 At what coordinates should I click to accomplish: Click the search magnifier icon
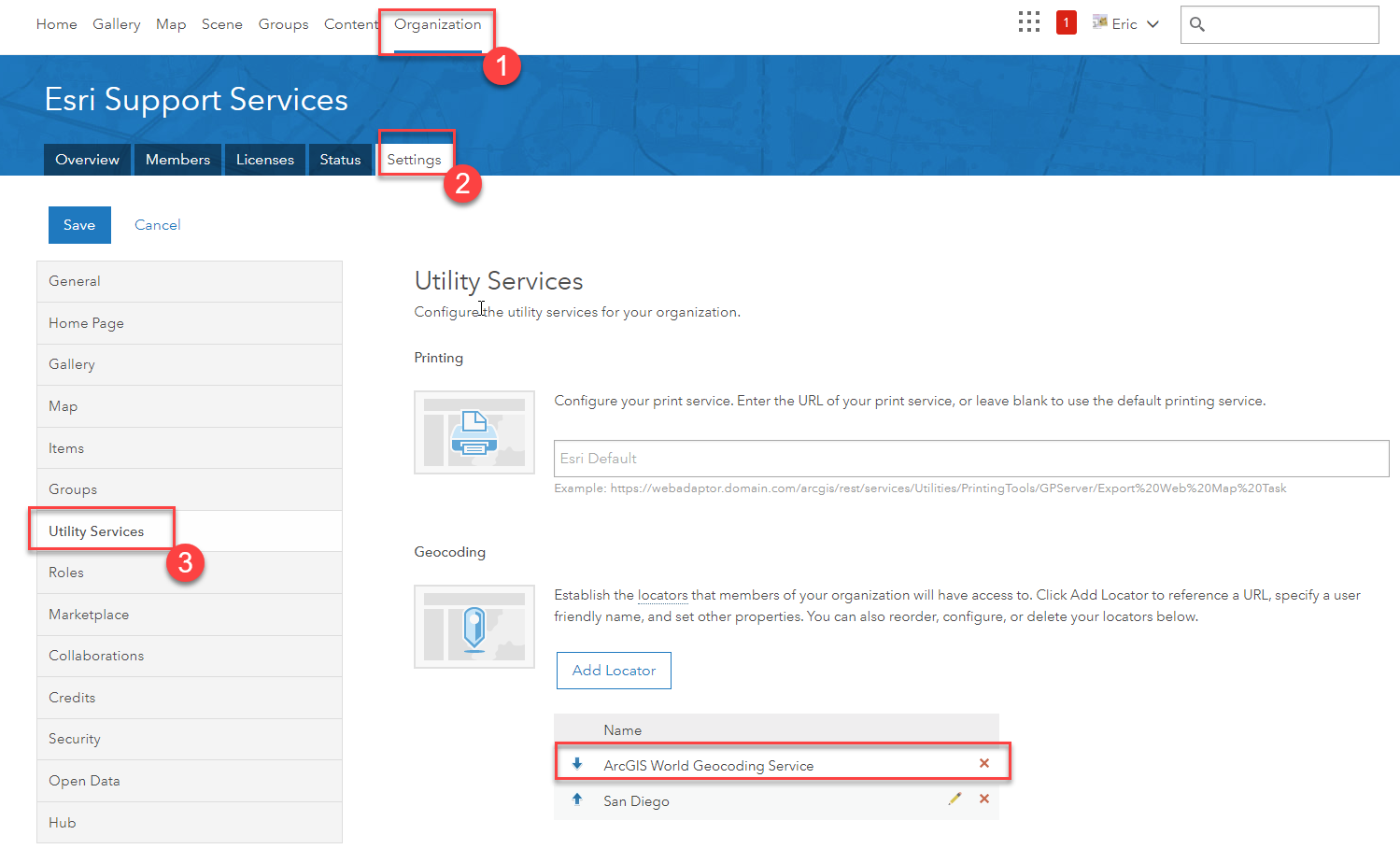[1197, 24]
